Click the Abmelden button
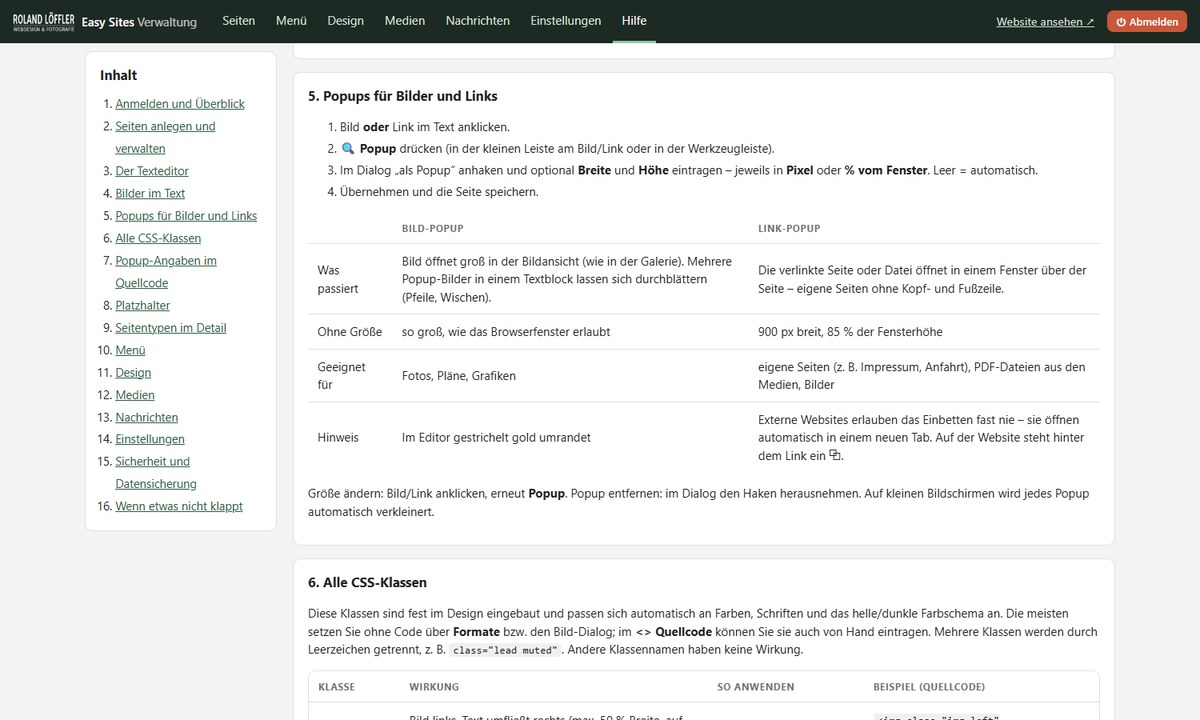 [1147, 22]
